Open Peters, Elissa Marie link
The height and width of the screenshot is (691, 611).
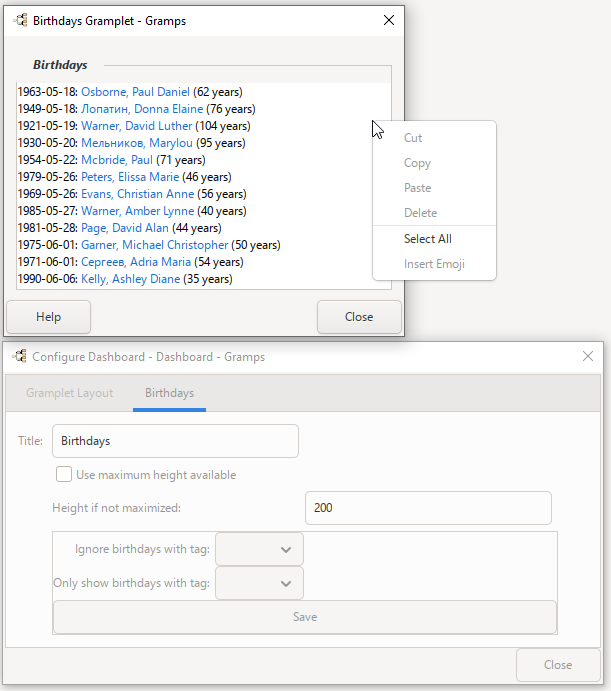click(x=130, y=177)
